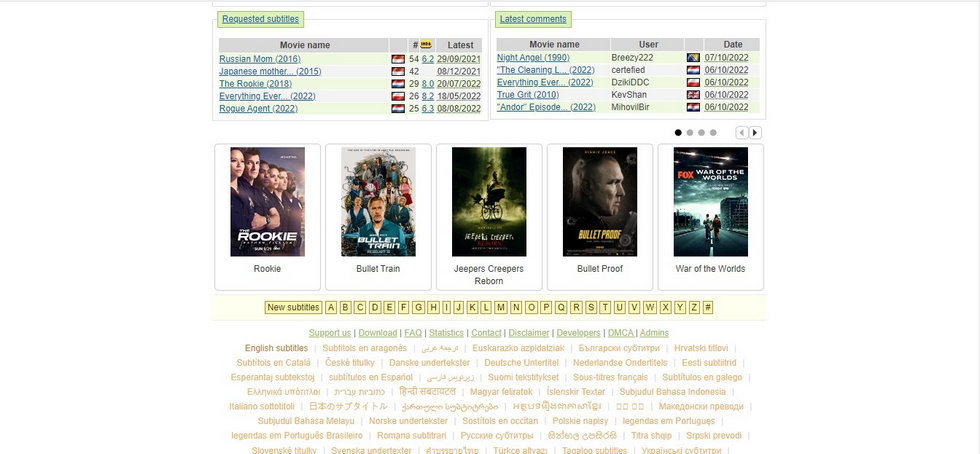Browse subtitles under the # symbol

tap(708, 307)
